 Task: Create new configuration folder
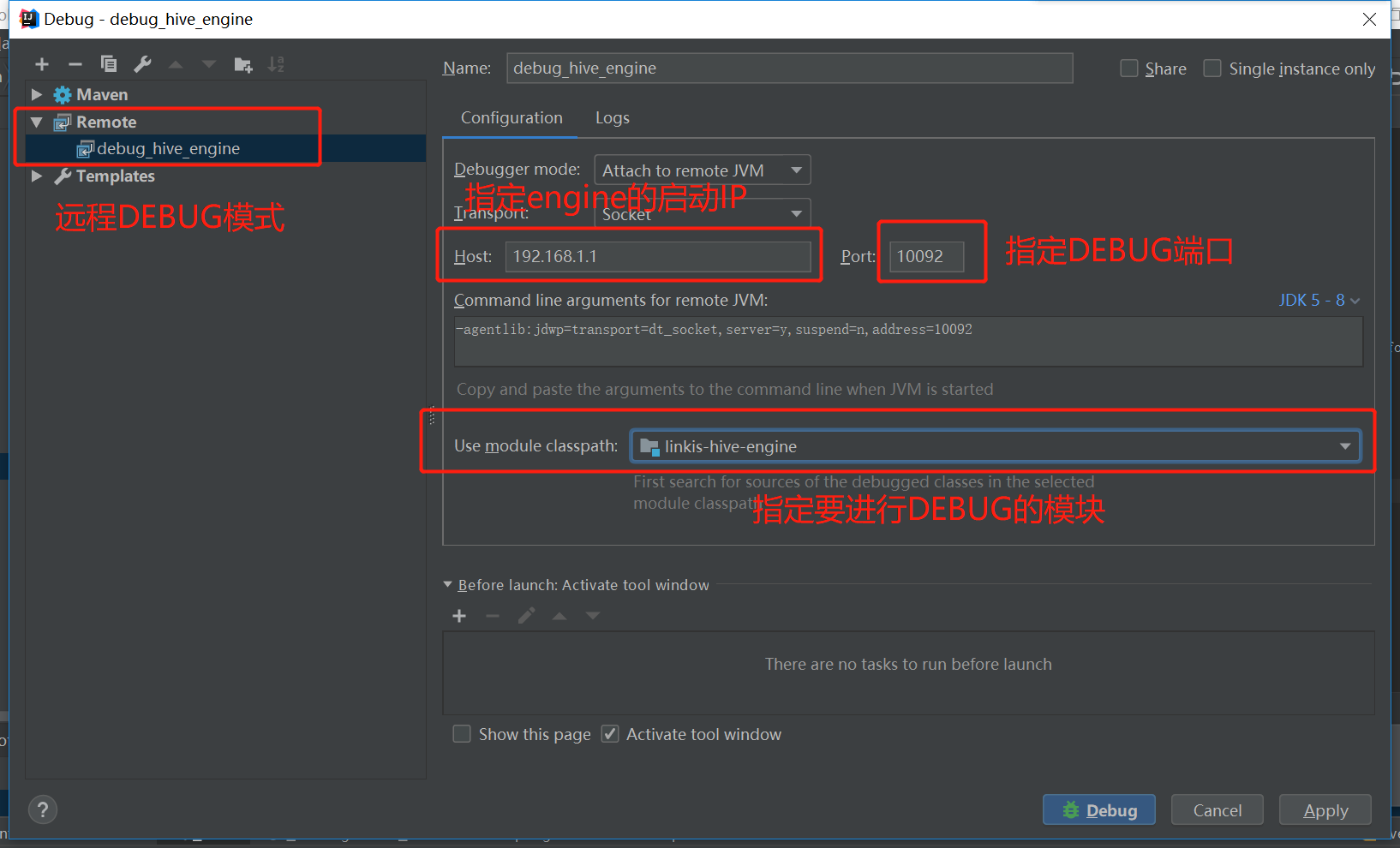tap(243, 64)
